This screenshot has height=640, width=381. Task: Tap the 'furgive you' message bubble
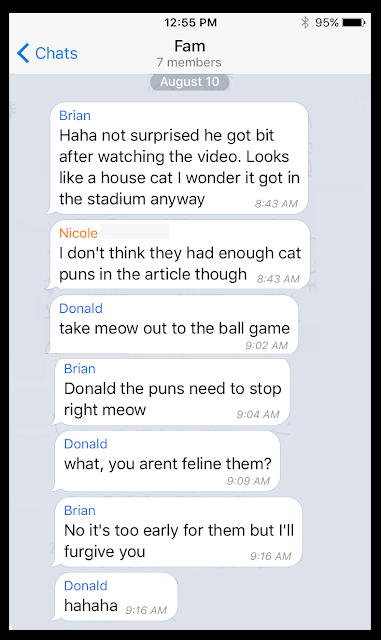coord(178,532)
